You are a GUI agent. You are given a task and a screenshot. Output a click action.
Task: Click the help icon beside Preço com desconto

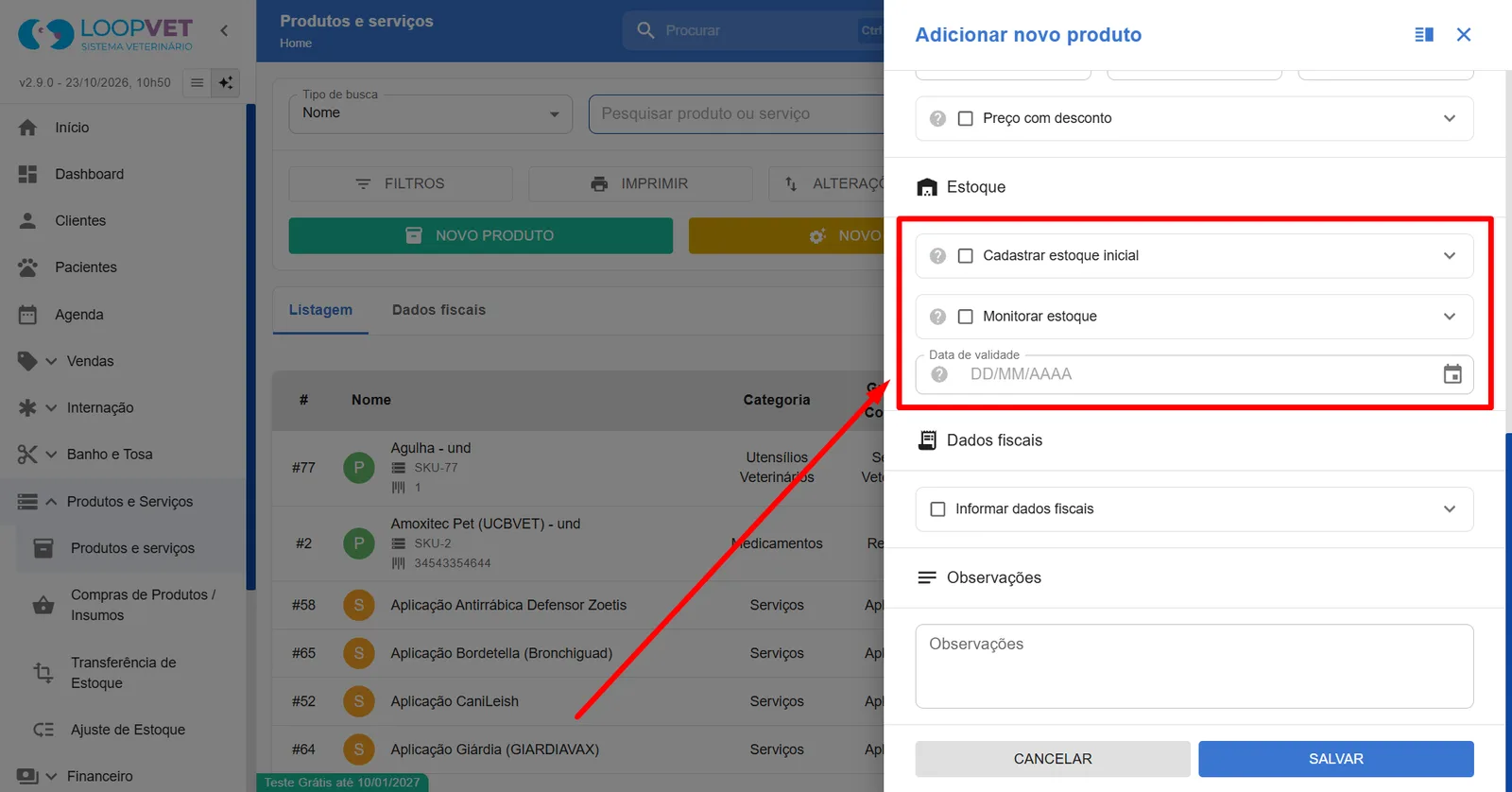click(x=937, y=118)
